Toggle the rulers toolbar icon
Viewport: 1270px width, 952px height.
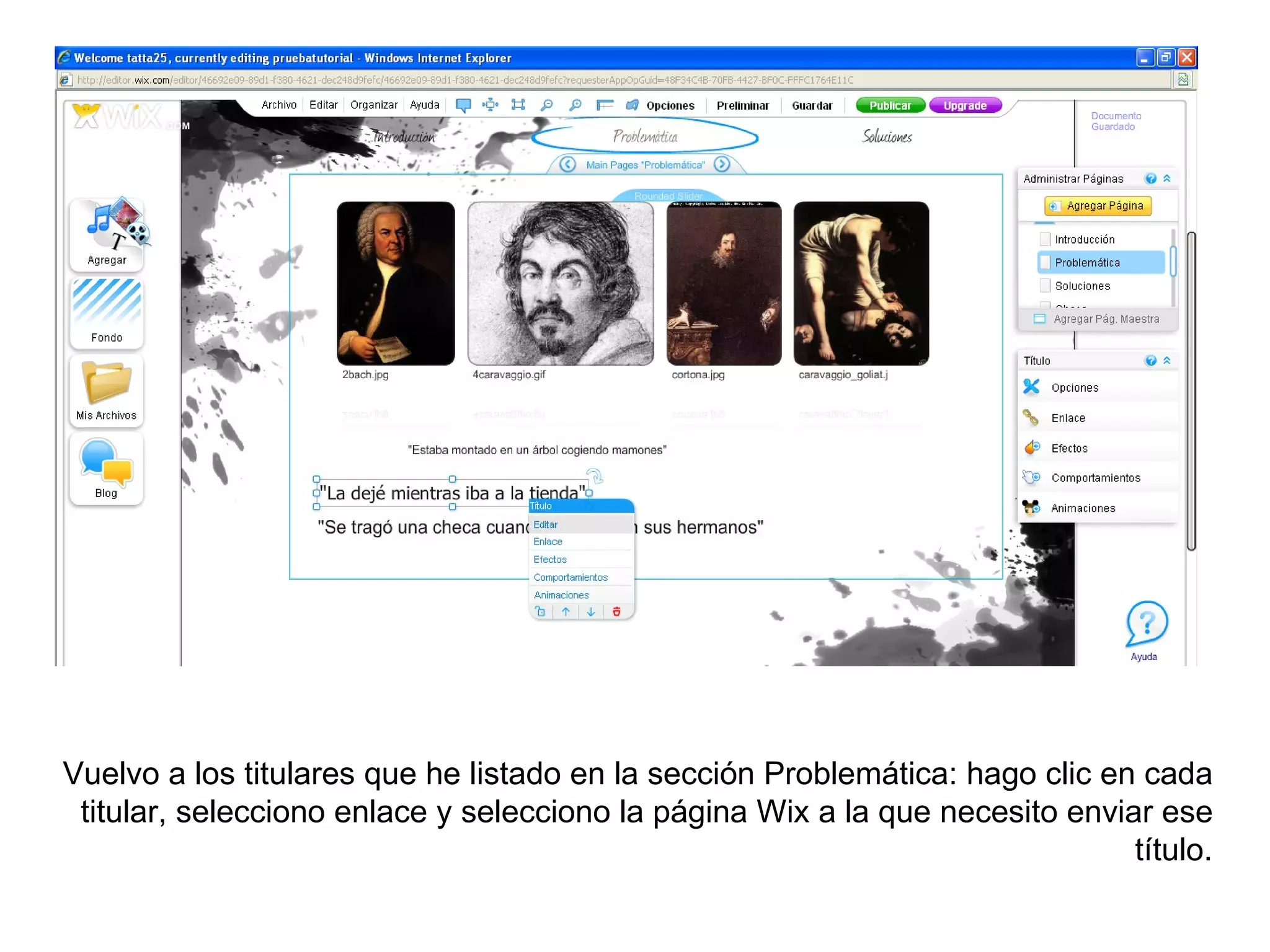pos(605,105)
